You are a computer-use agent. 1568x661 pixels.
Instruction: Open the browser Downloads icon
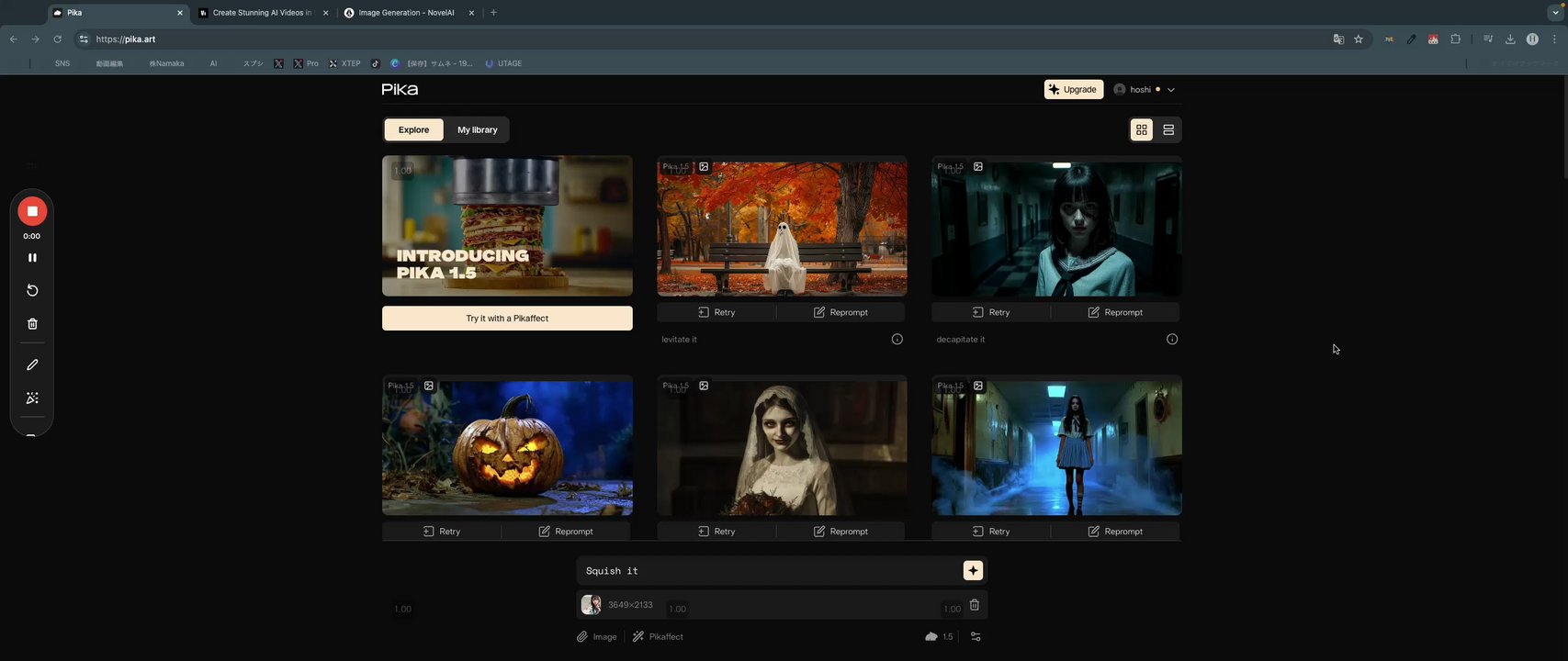[x=1510, y=39]
